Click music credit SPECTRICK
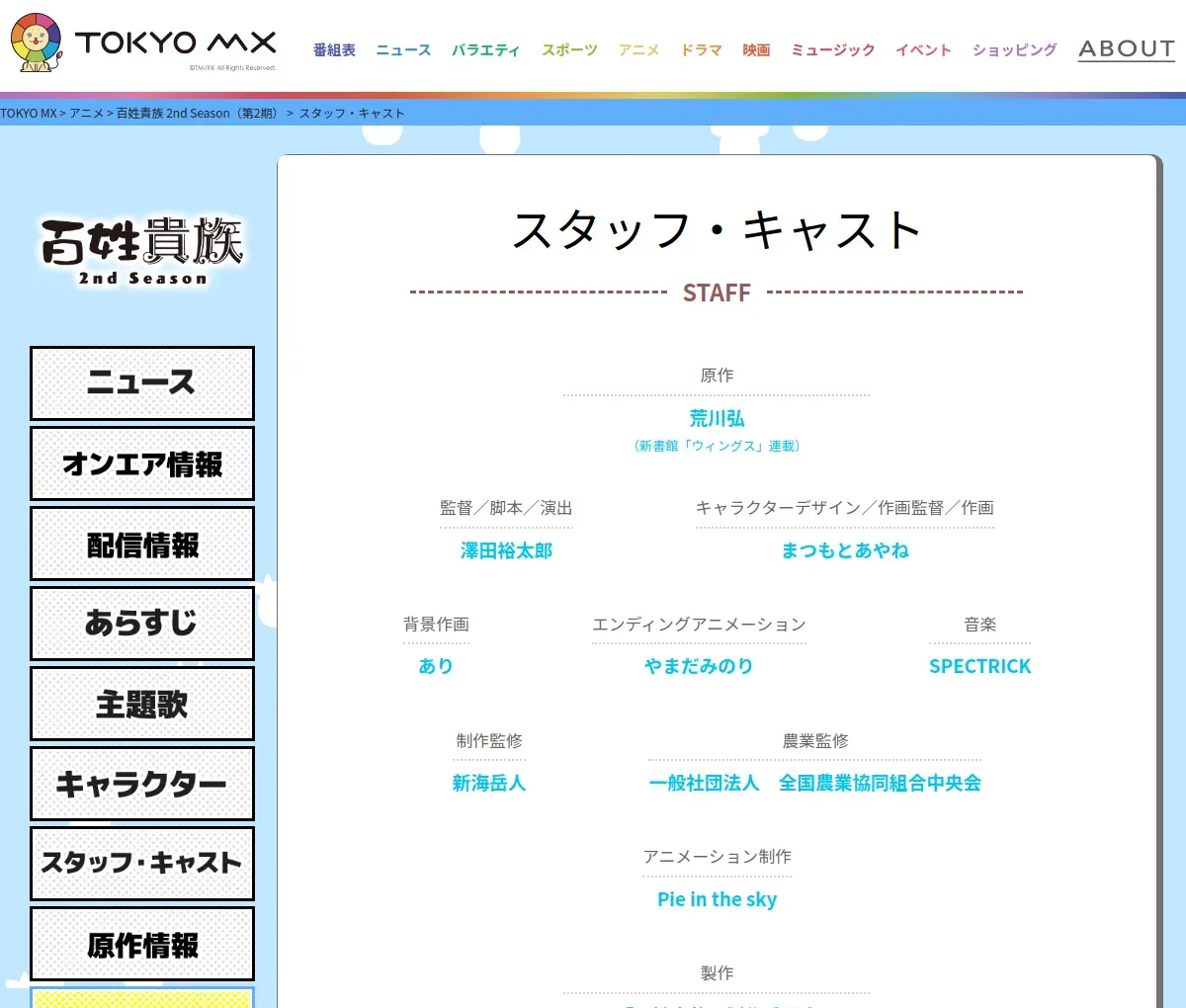The height and width of the screenshot is (1008, 1186). tap(979, 666)
